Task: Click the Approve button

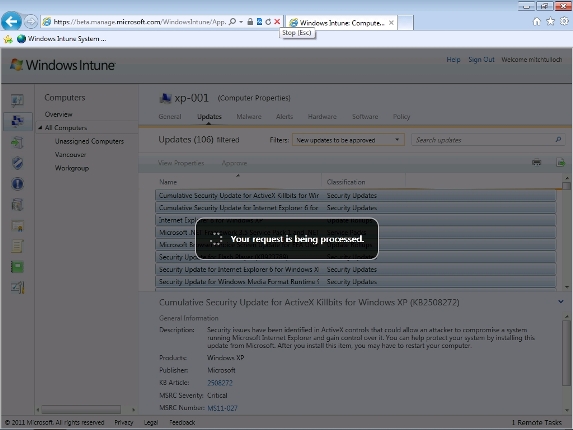Action: click(x=234, y=163)
